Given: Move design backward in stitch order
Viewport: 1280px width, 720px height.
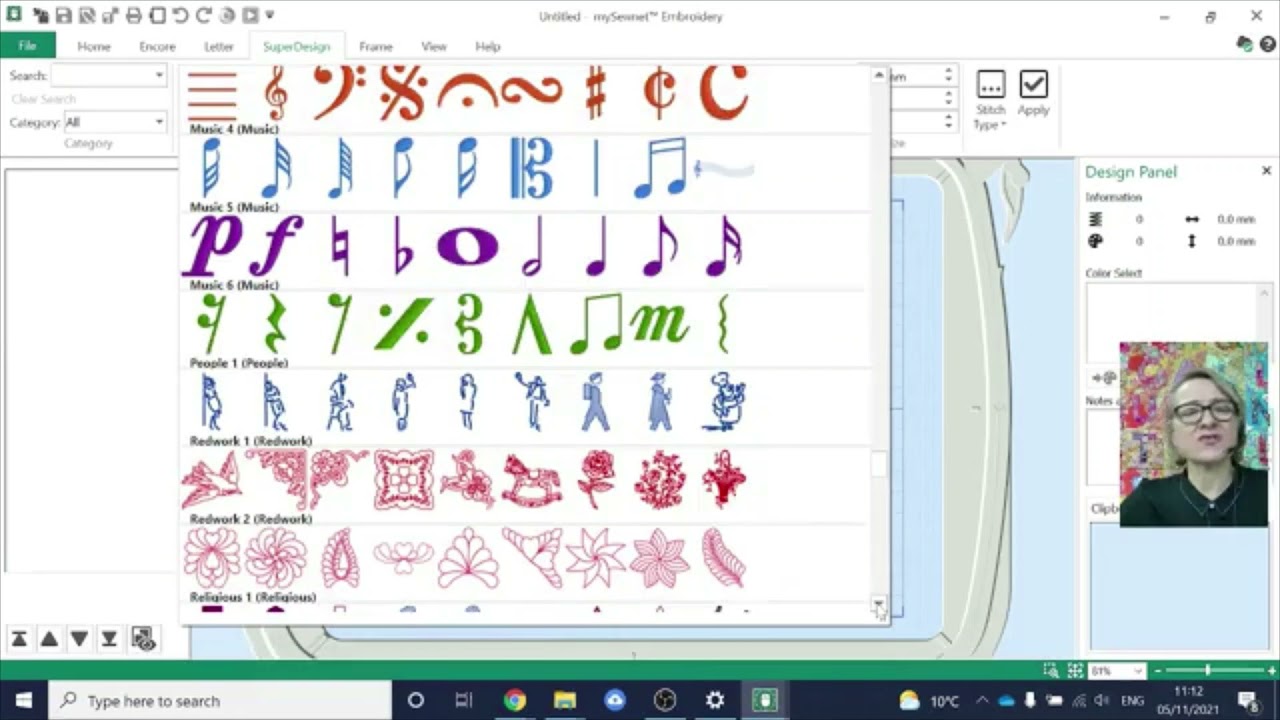Looking at the screenshot, I should (x=49, y=639).
